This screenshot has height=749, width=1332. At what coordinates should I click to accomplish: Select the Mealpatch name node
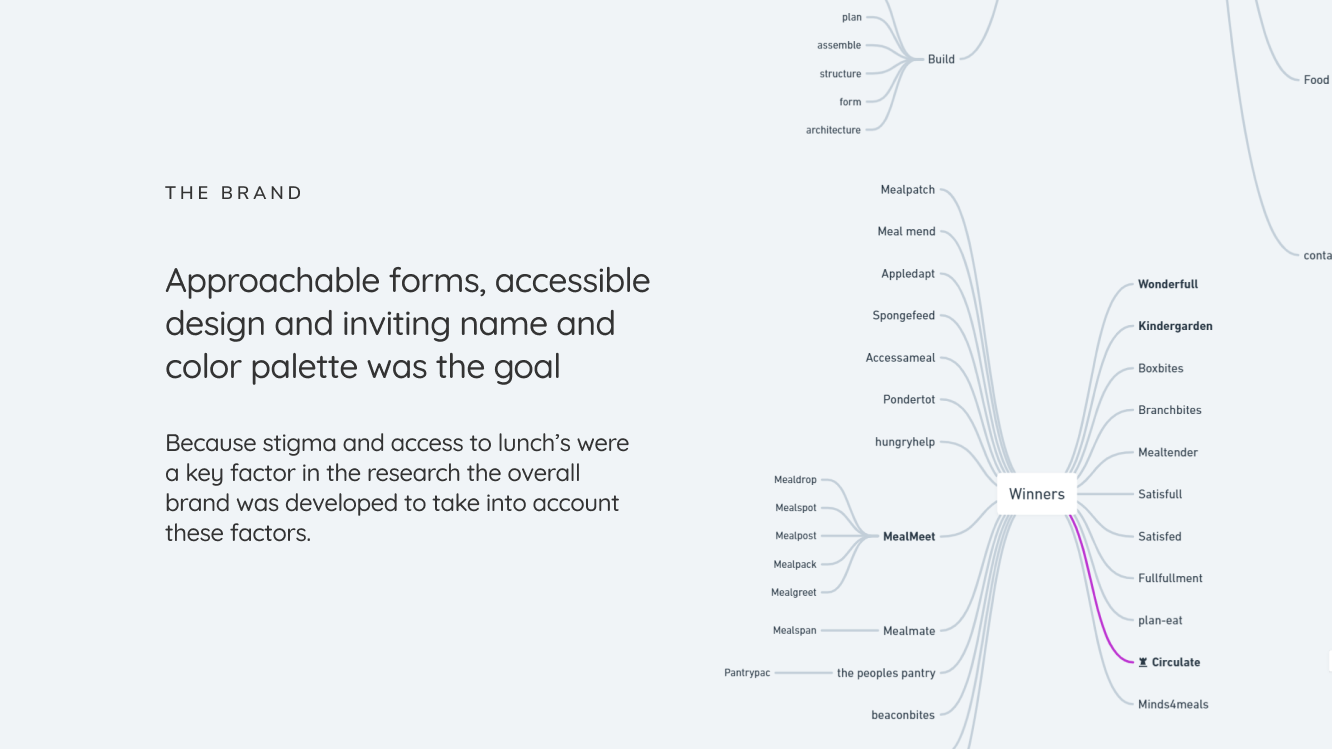click(x=908, y=190)
